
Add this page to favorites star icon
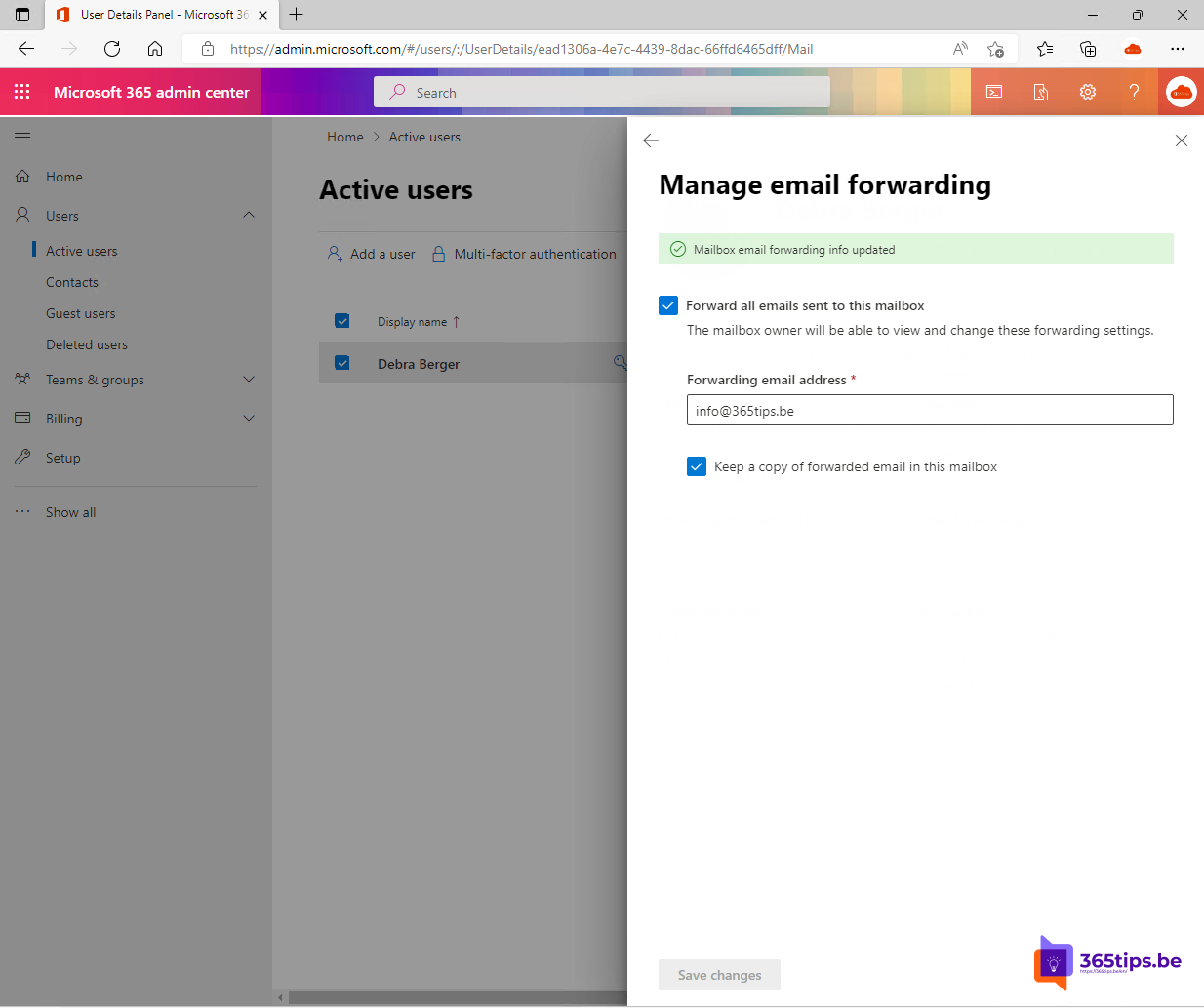[x=995, y=49]
